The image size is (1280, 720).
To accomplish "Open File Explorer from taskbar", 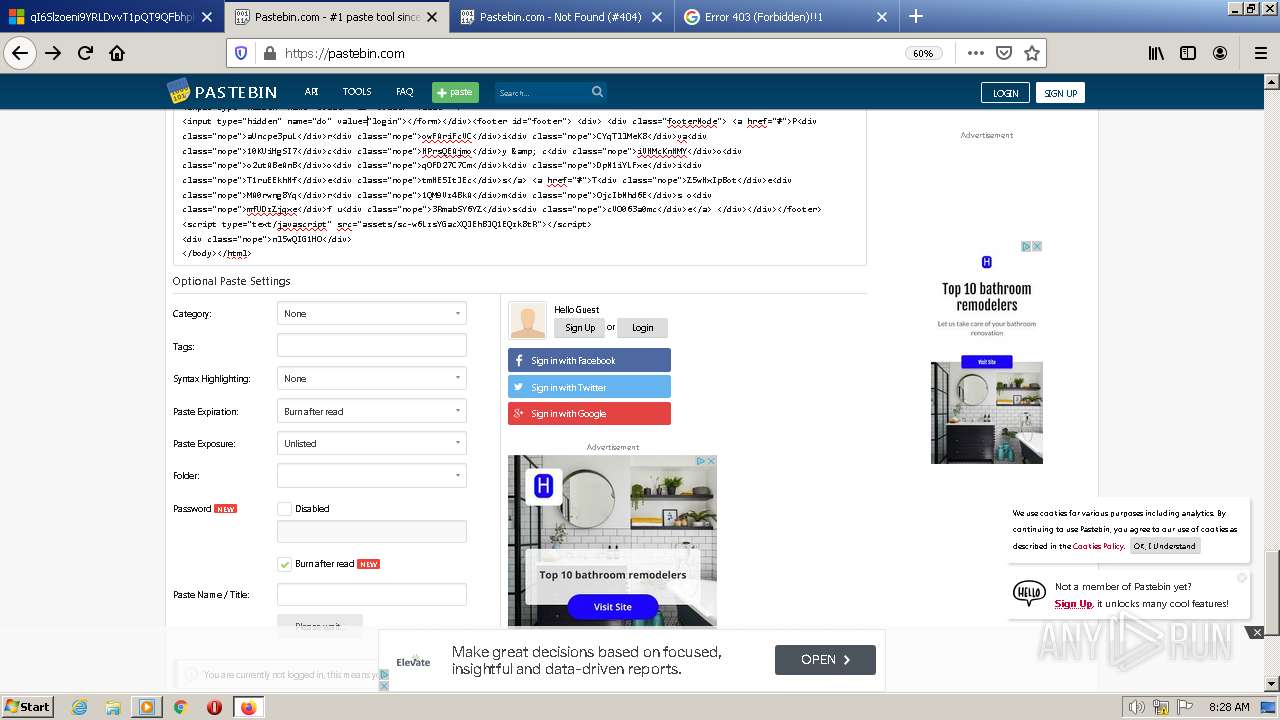I will 113,707.
